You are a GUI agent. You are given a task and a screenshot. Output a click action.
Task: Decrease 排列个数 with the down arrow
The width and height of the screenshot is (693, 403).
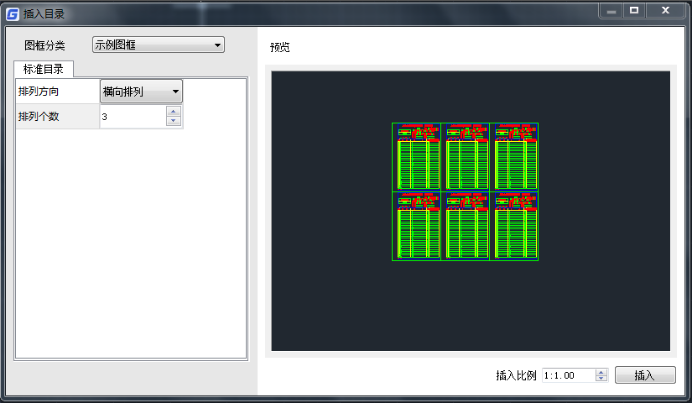174,122
